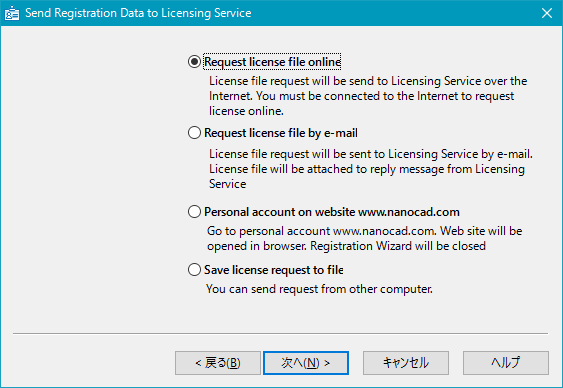Cancel the wizard via キャンセル button

coord(406,363)
